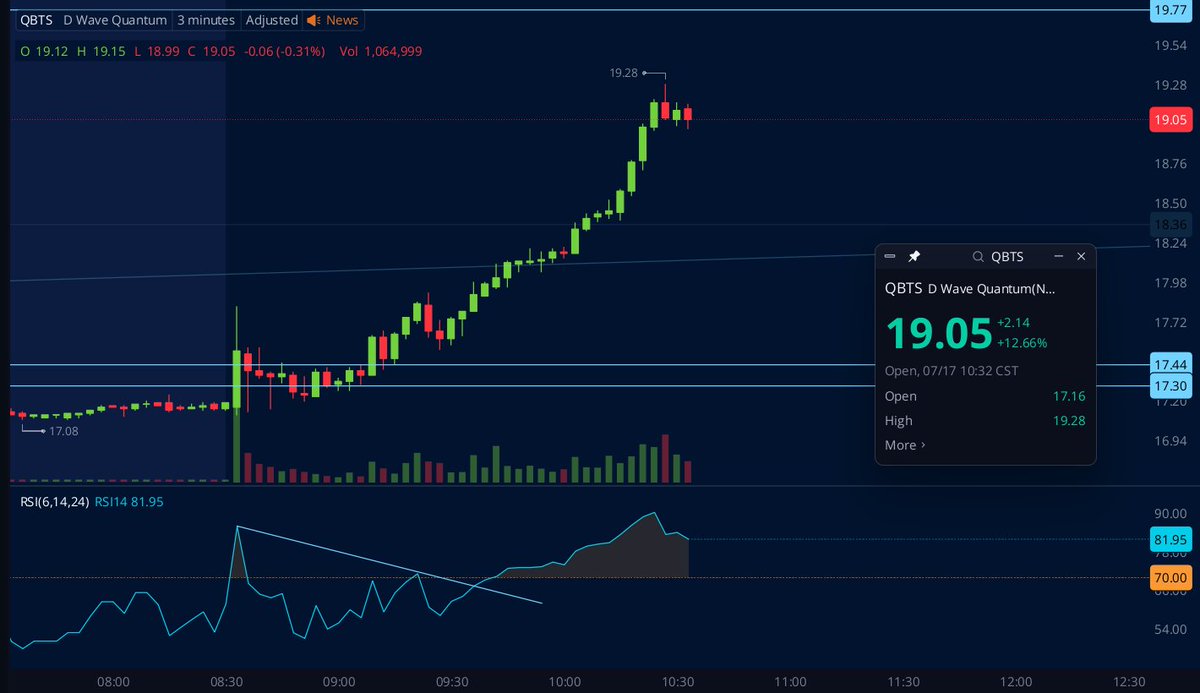Select the H 19.15 high value
1200x693 pixels.
100,51
